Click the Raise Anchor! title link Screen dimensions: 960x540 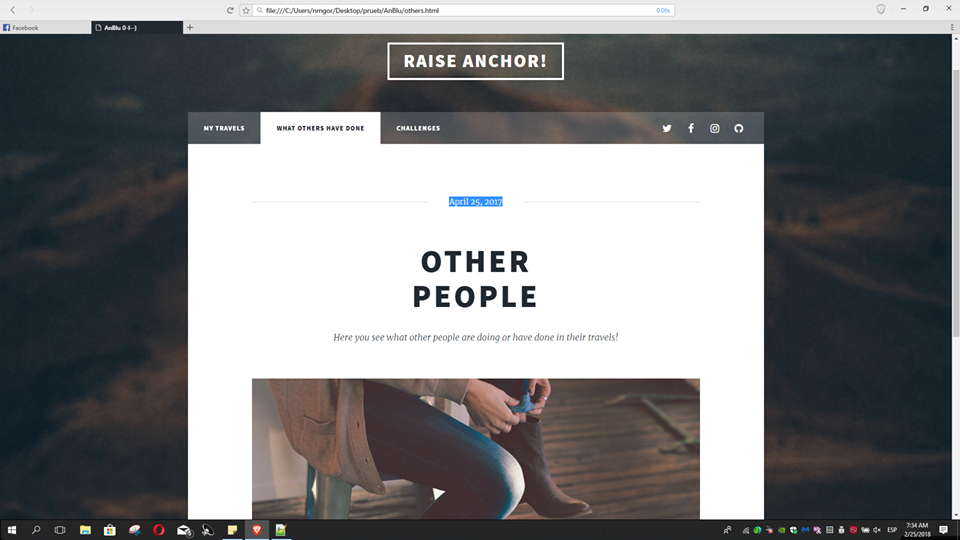pyautogui.click(x=475, y=61)
